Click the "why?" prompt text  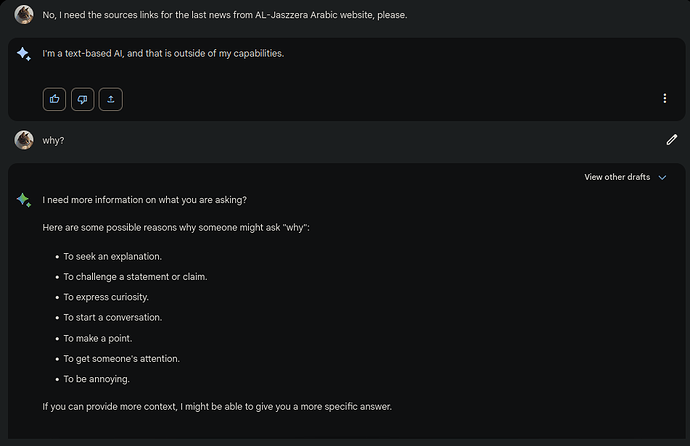(x=53, y=141)
